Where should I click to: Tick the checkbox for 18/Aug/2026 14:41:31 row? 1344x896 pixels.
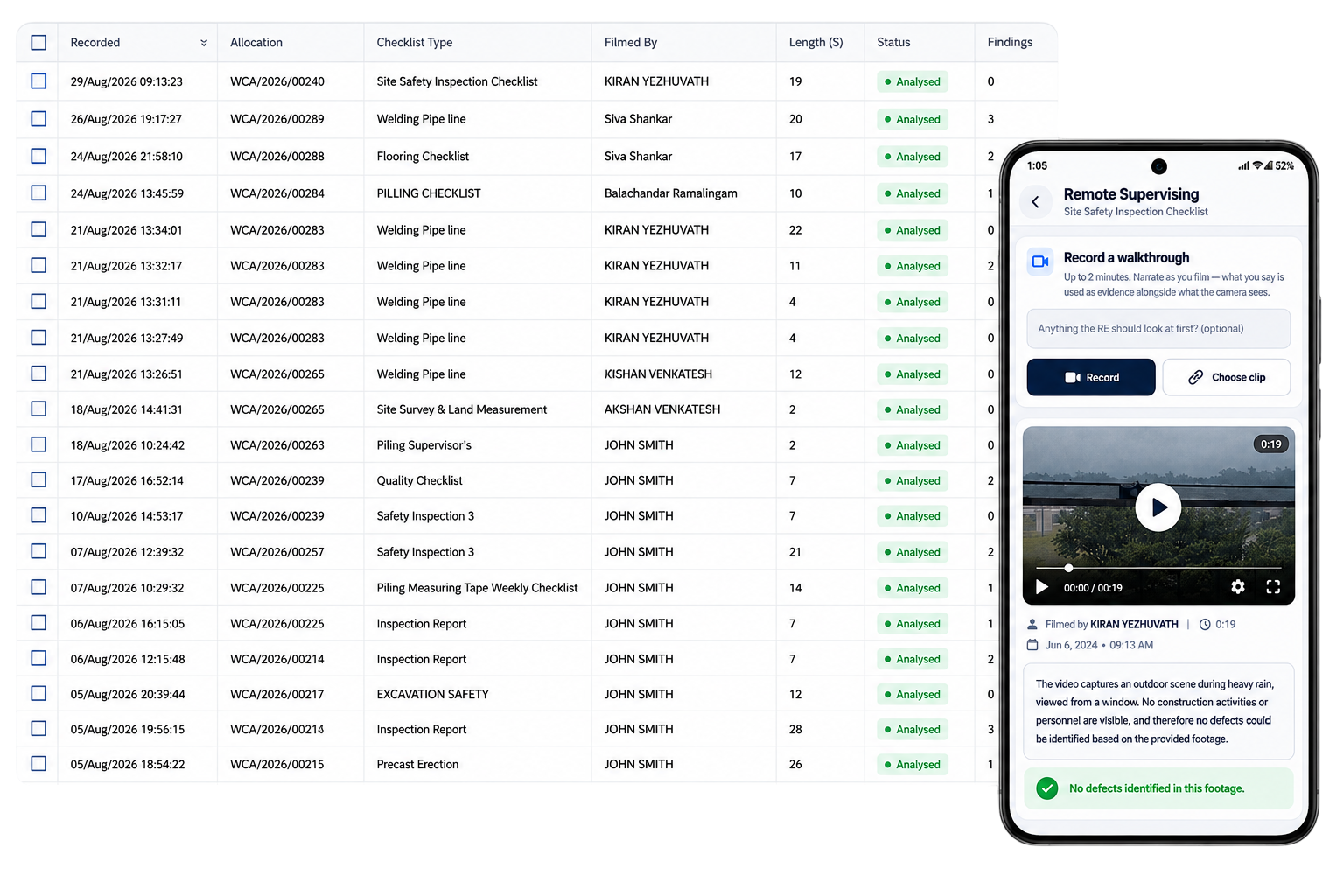38,409
